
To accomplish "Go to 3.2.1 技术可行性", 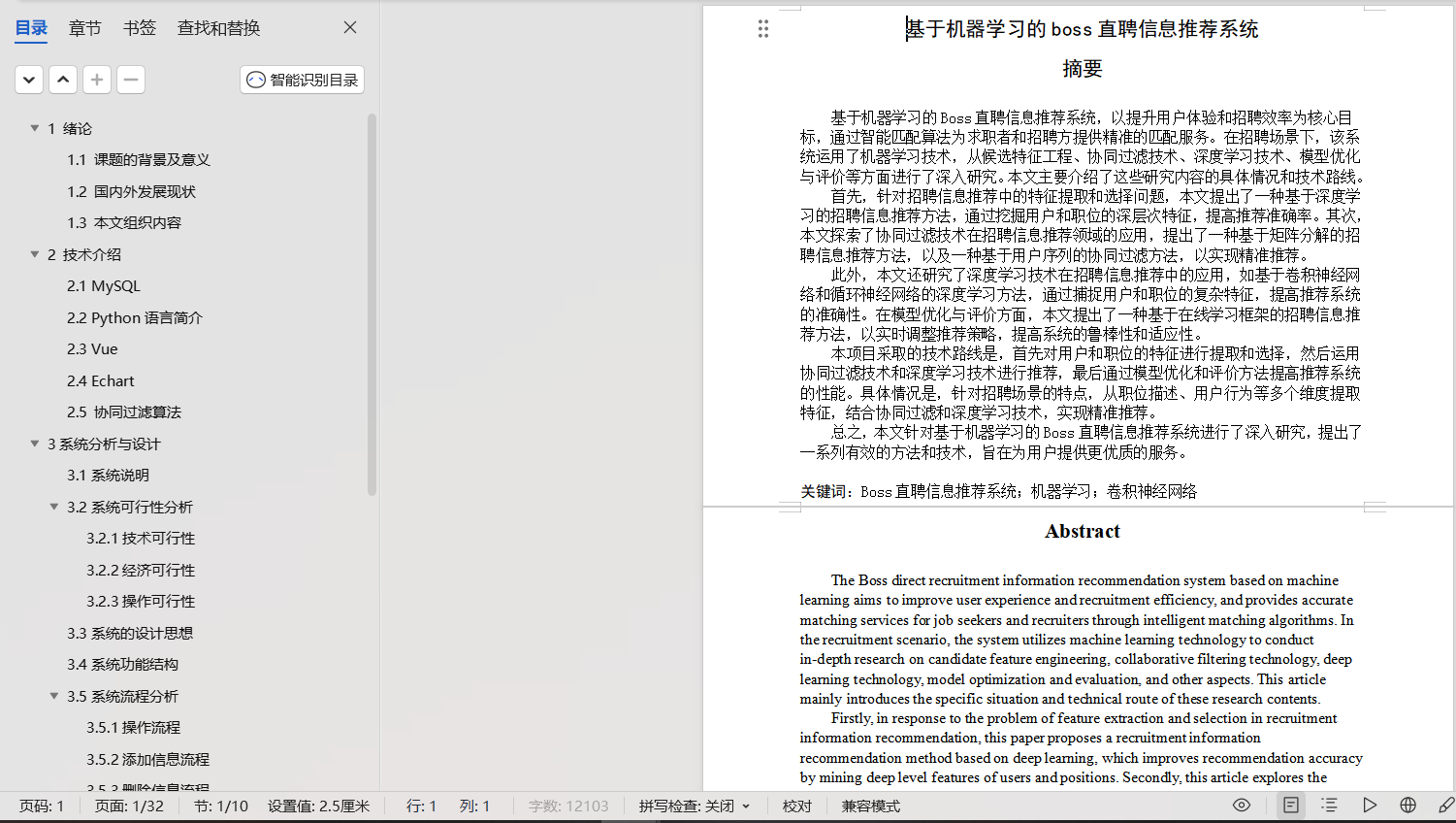I will pyautogui.click(x=141, y=539).
